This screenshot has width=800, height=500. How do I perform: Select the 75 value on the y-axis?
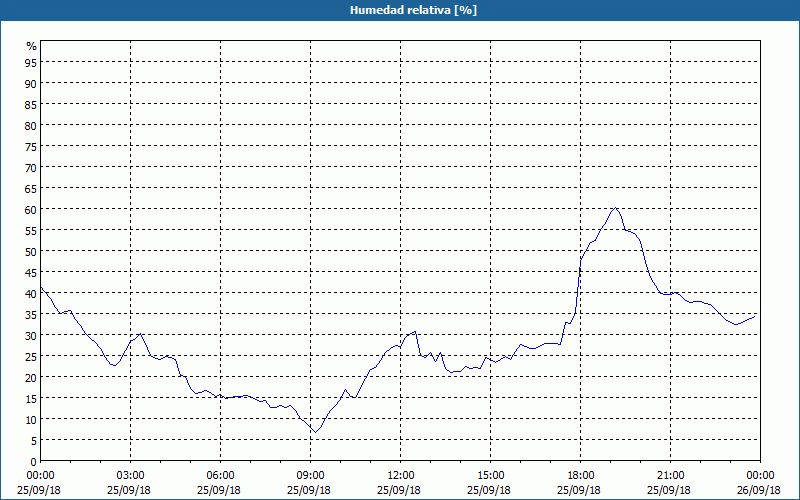coord(31,146)
